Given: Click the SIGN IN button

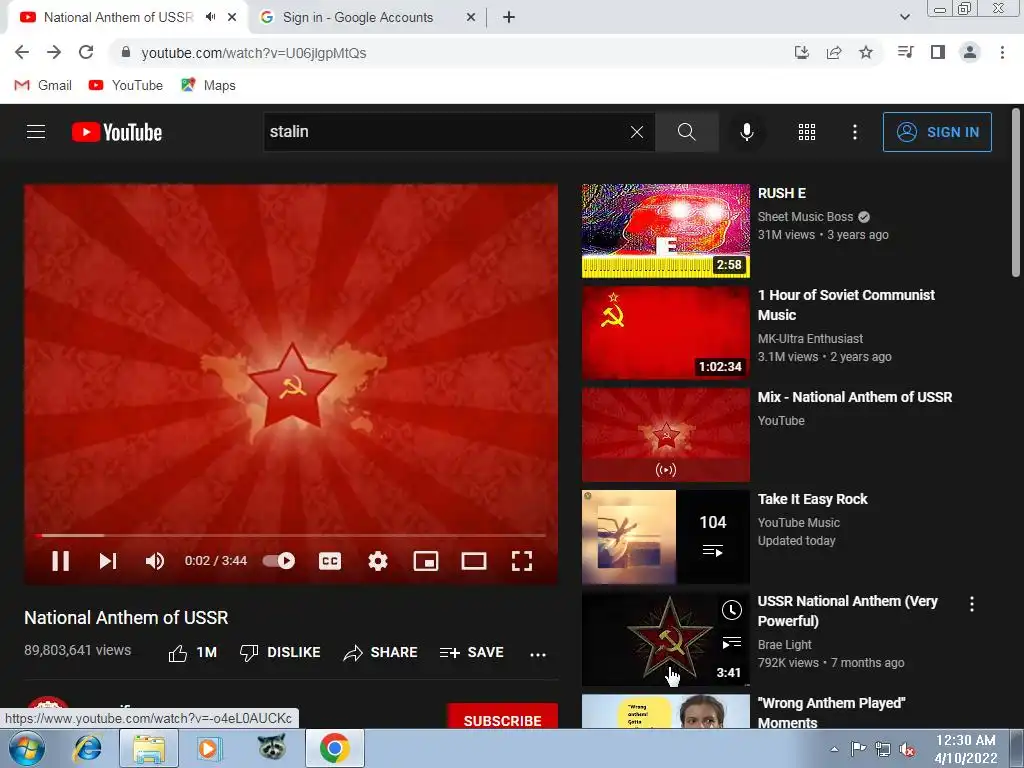Looking at the screenshot, I should (x=937, y=132).
